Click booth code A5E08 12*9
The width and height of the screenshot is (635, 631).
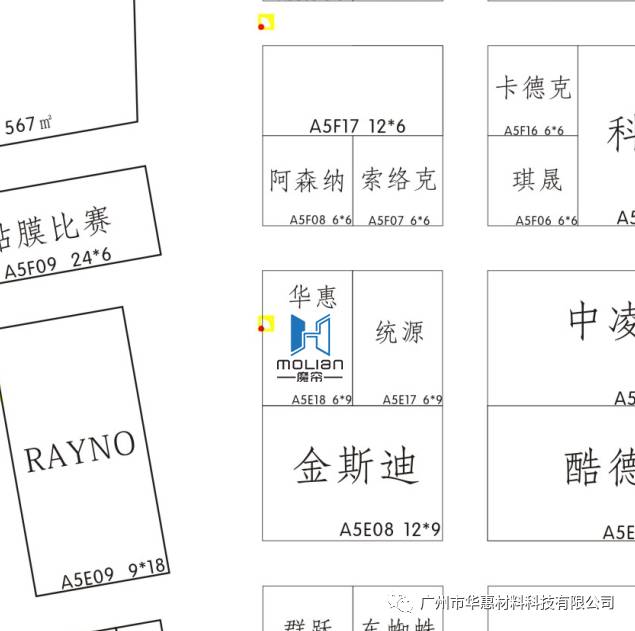(x=390, y=529)
